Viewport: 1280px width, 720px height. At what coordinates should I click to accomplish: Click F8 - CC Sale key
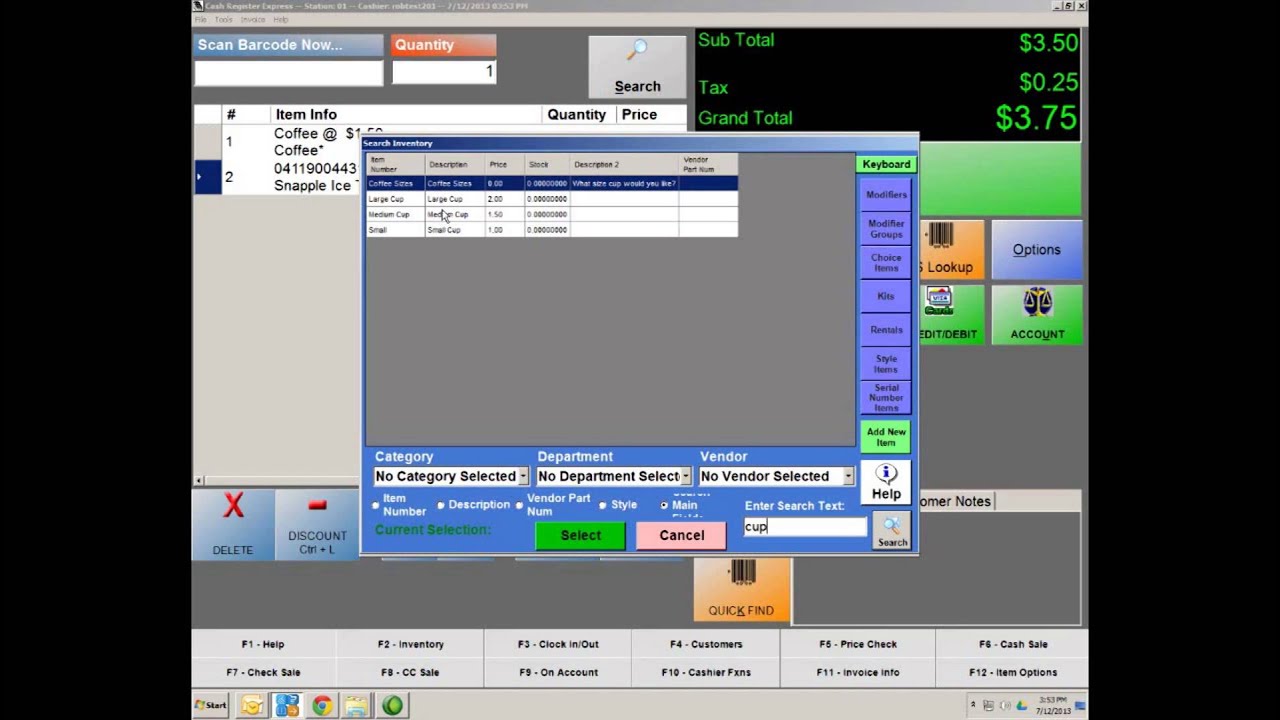click(x=411, y=672)
